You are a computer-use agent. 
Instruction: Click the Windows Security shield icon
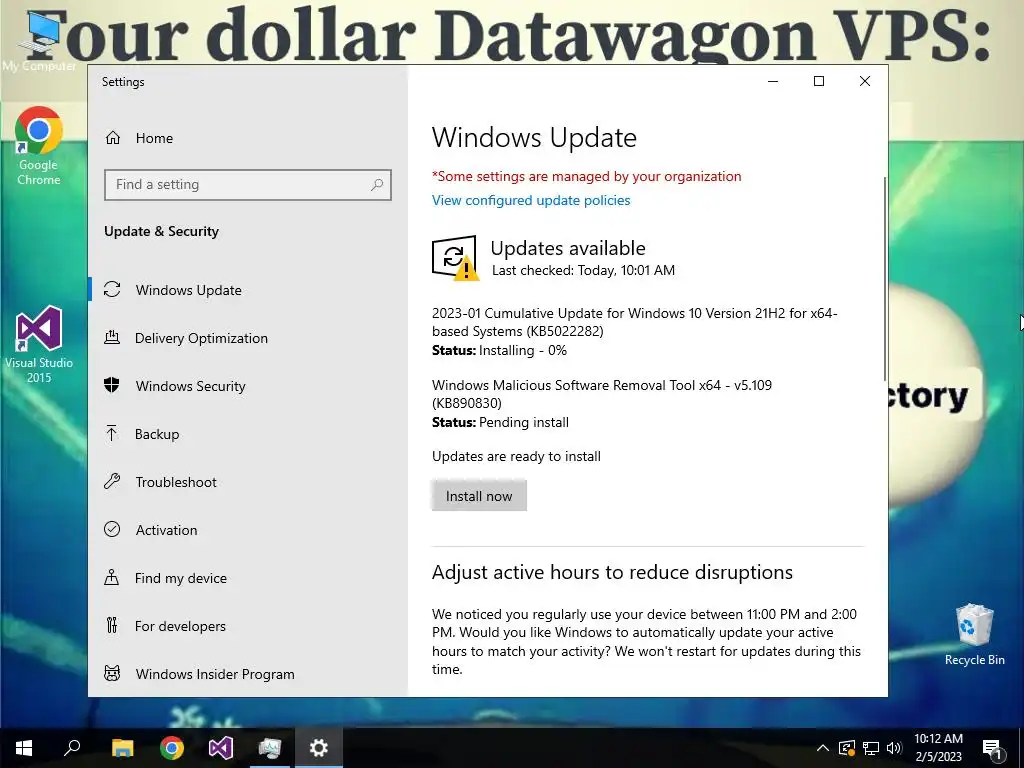point(112,385)
